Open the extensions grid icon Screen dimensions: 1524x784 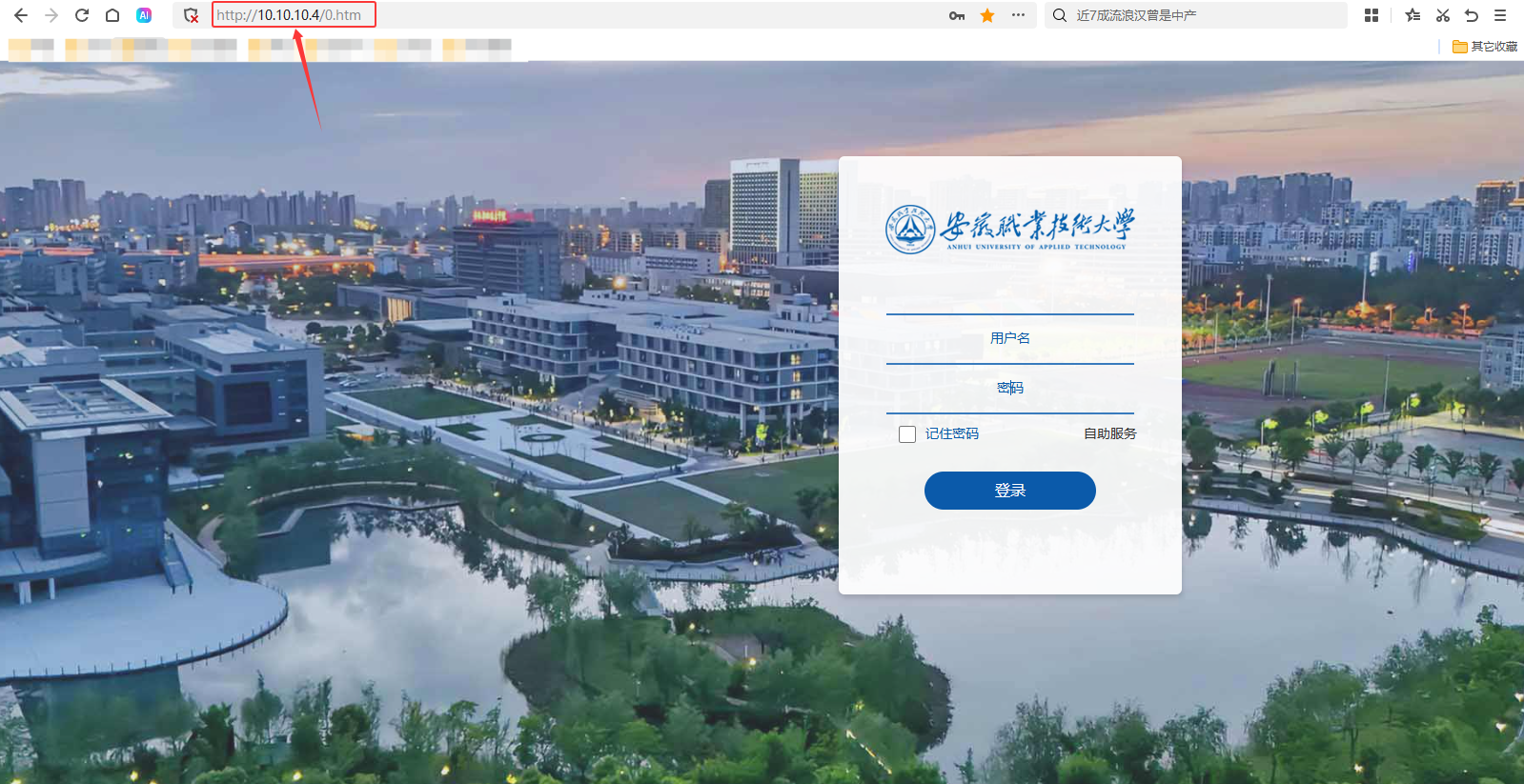click(x=1372, y=15)
